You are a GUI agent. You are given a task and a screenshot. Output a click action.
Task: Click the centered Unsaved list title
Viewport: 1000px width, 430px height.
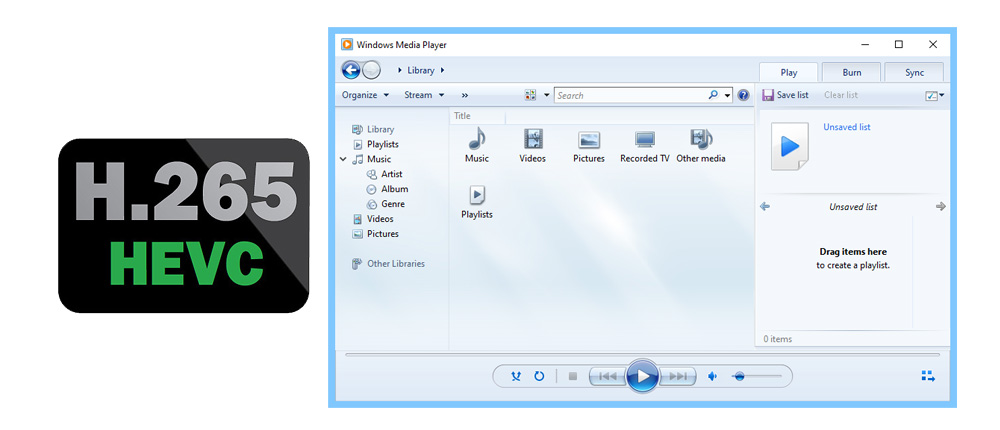click(x=853, y=207)
